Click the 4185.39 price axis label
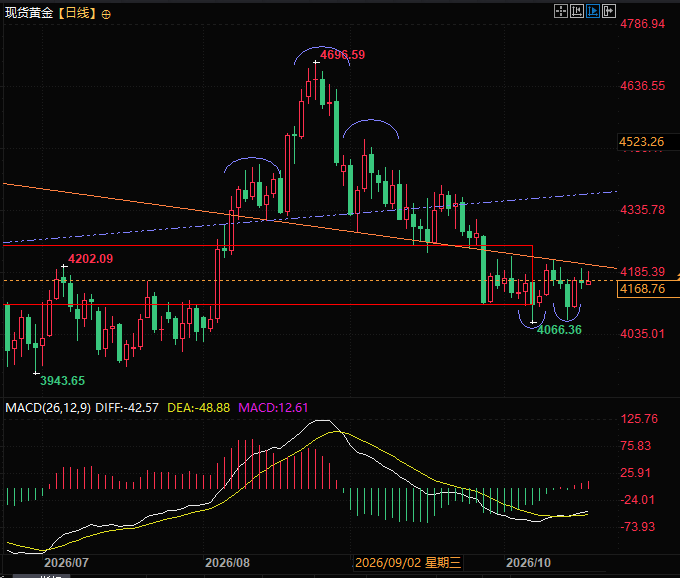 point(642,272)
